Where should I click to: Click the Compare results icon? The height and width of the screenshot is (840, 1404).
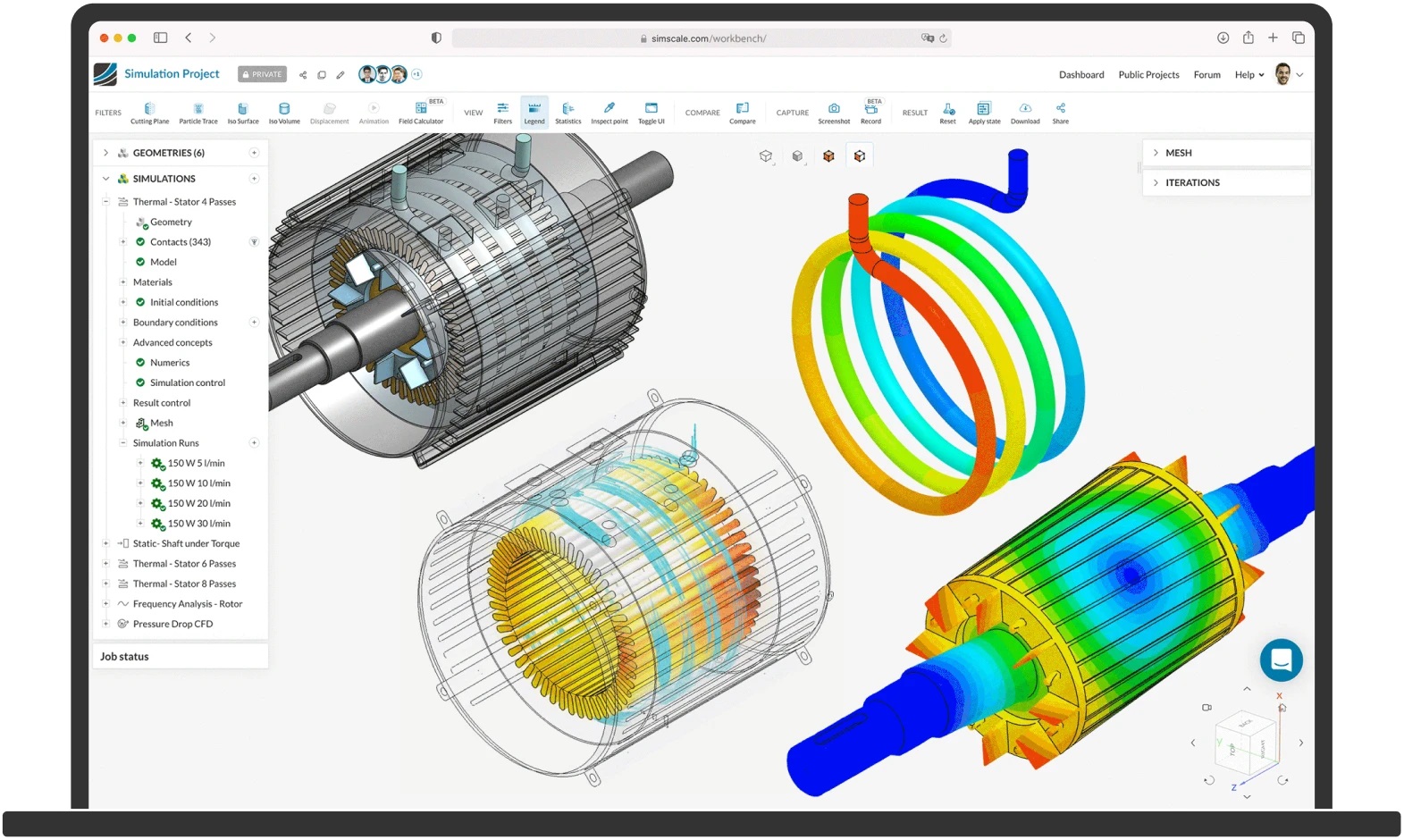[x=742, y=113]
